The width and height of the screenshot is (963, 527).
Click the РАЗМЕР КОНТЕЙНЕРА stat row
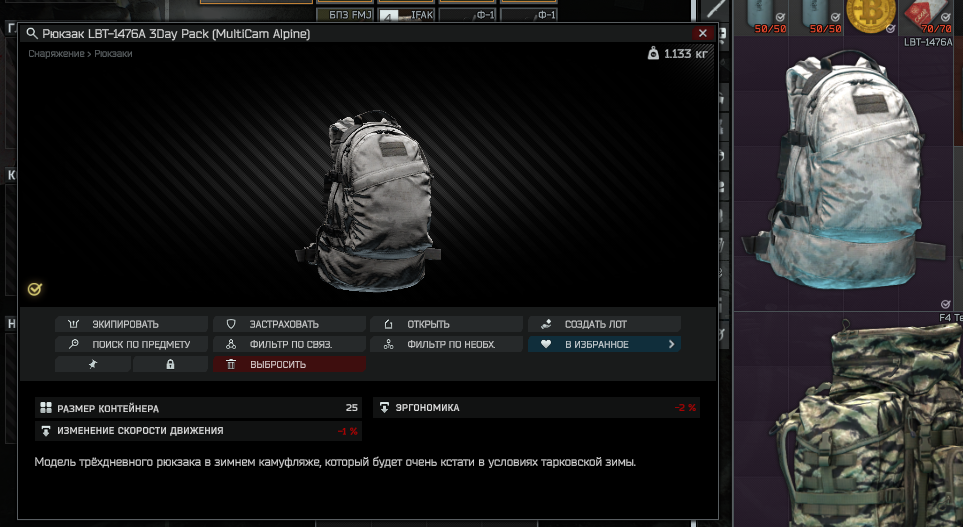[x=198, y=407]
